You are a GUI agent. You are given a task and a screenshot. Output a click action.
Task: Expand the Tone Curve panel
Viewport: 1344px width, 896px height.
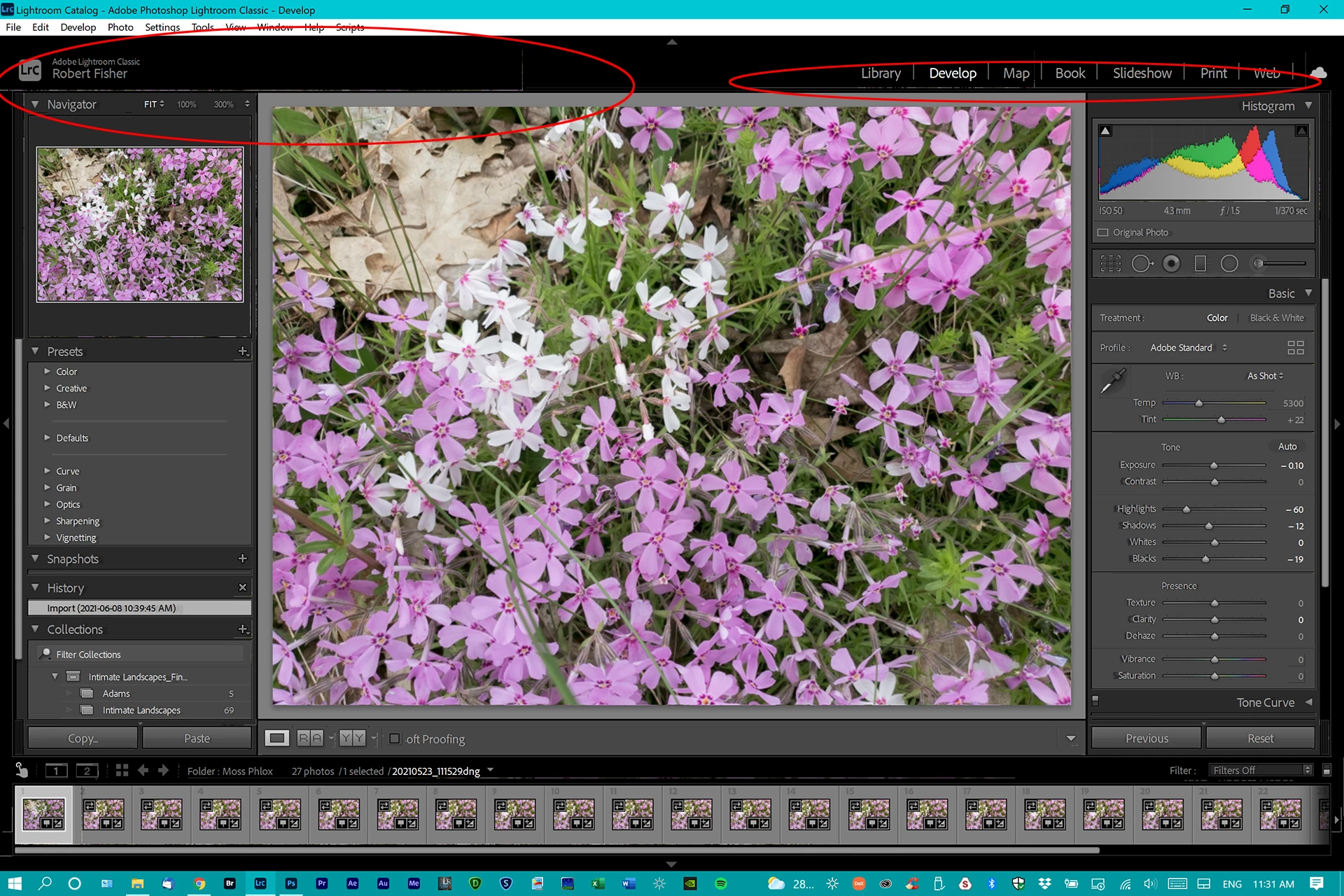[1308, 702]
